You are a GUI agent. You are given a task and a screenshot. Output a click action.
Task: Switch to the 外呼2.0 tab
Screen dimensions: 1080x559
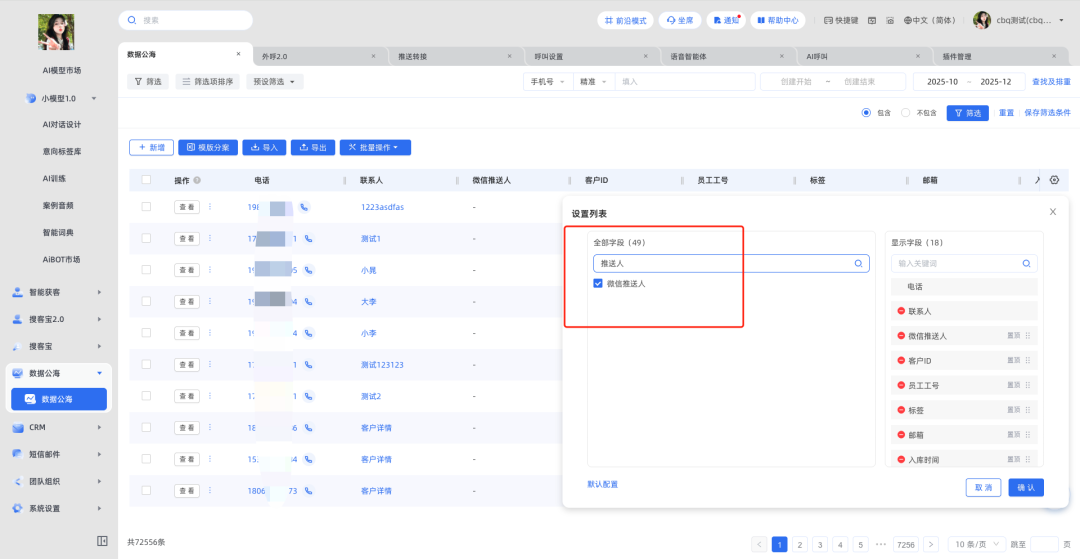pyautogui.click(x=275, y=57)
